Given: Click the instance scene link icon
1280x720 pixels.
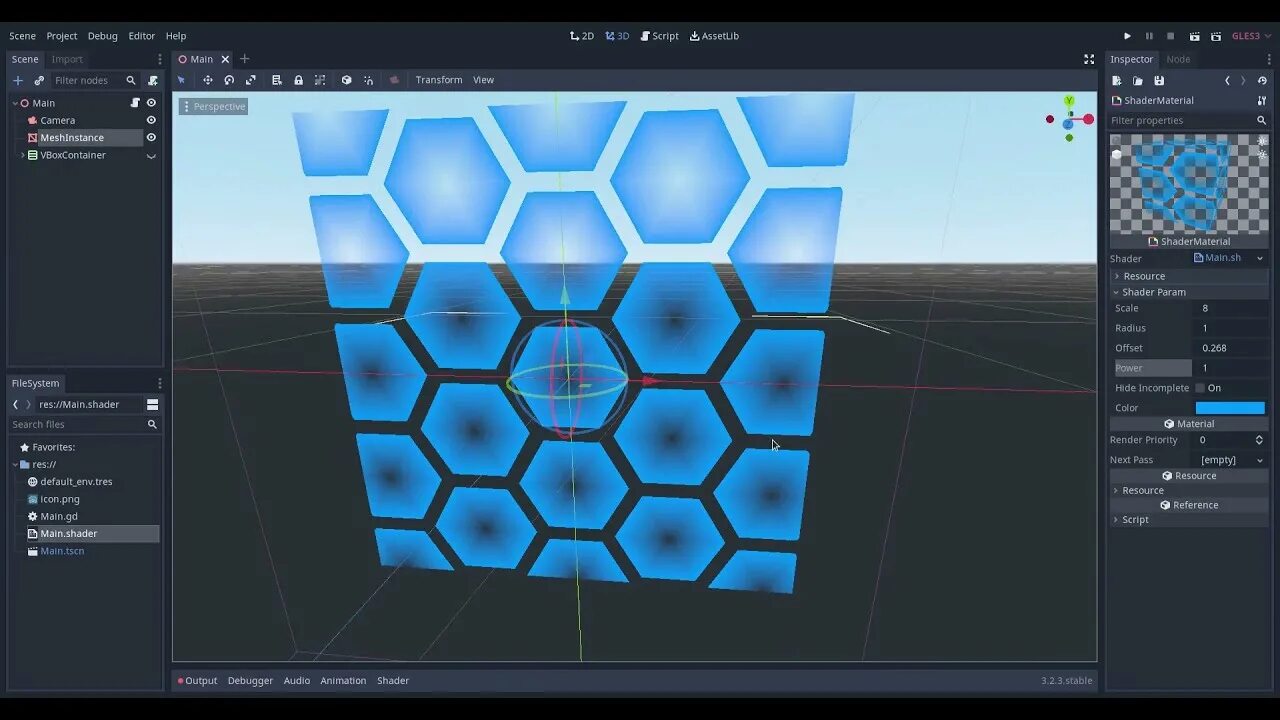Looking at the screenshot, I should coord(39,80).
